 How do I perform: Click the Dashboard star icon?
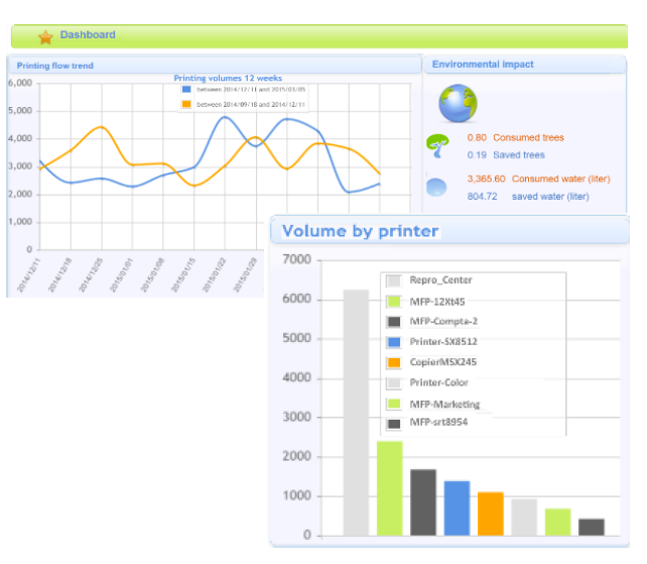(x=45, y=37)
